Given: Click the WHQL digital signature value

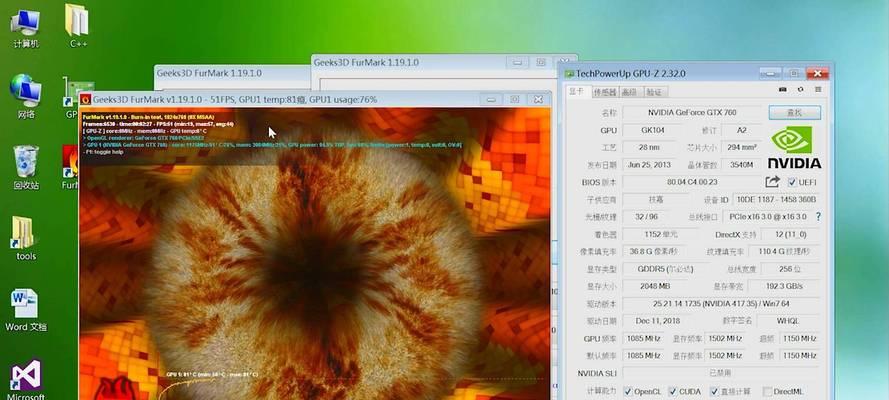Looking at the screenshot, I should coord(788,321).
